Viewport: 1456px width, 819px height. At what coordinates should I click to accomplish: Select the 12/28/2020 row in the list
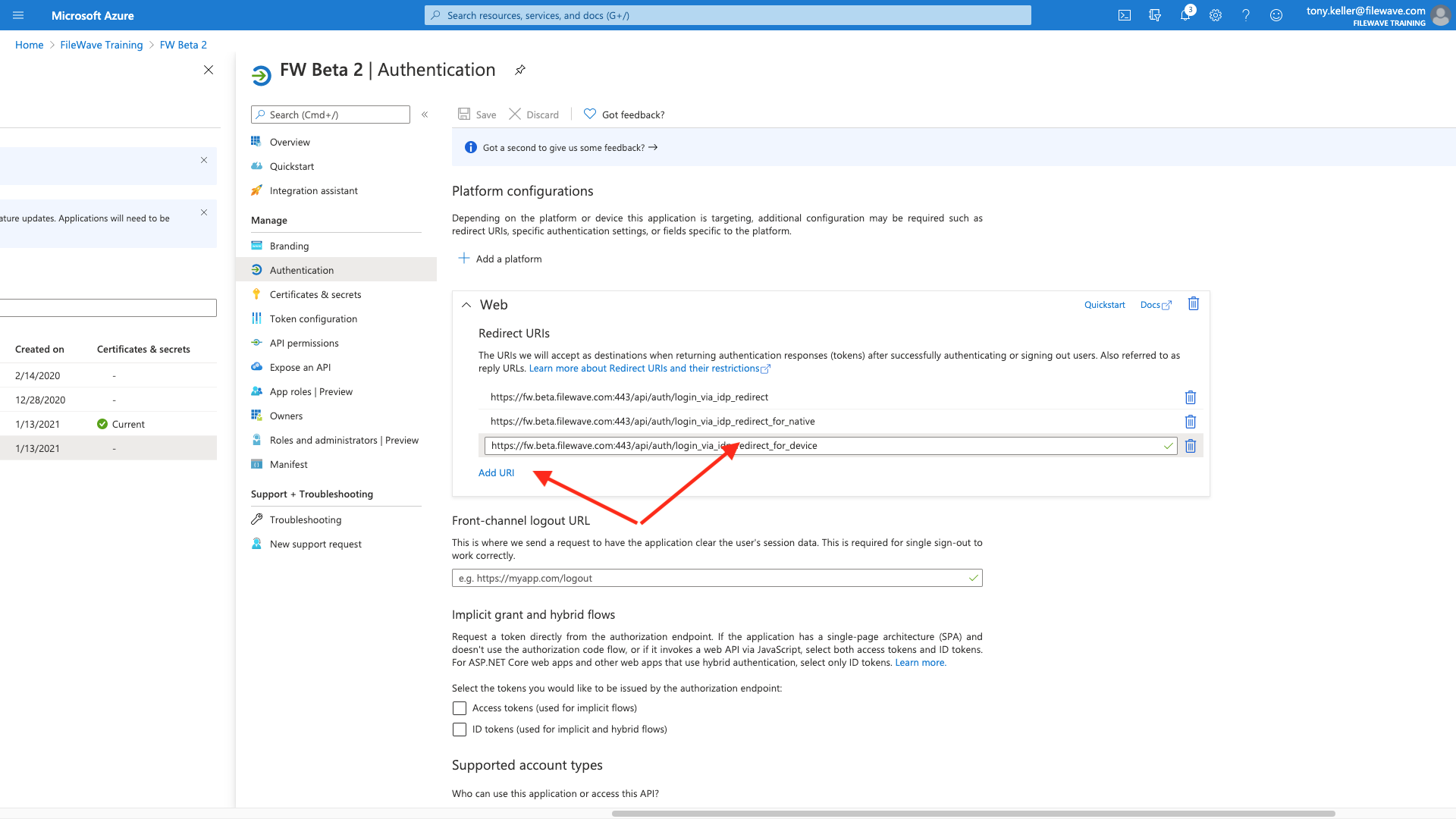click(x=108, y=400)
